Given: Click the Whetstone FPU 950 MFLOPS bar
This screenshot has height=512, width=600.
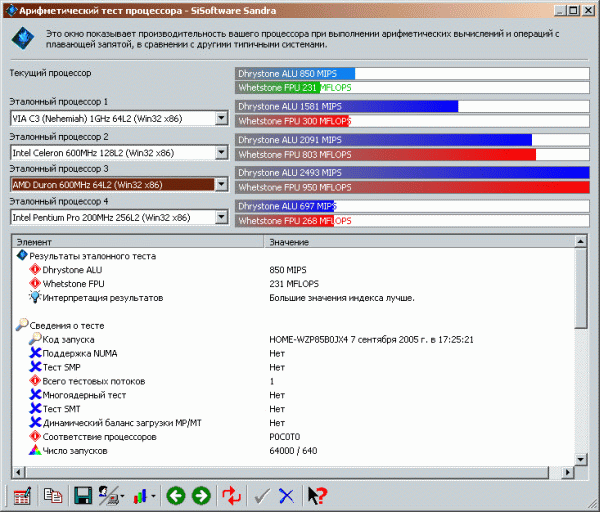Looking at the screenshot, I should point(412,187).
